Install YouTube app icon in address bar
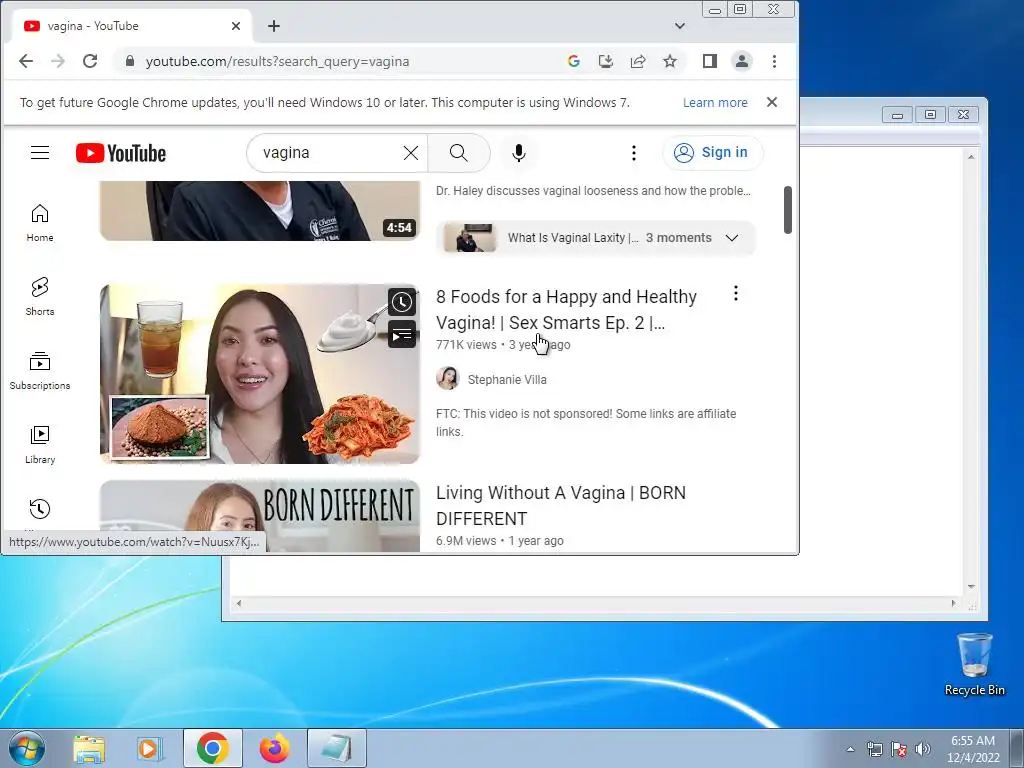 click(606, 61)
